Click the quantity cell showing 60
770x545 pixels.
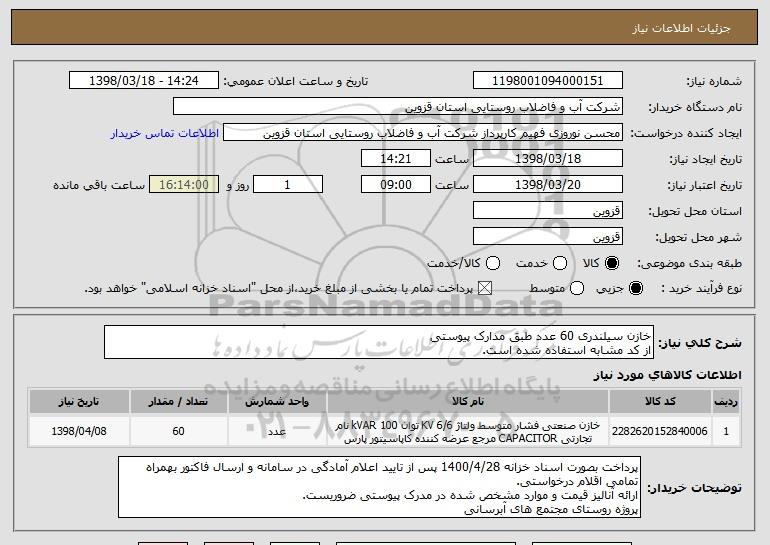click(x=178, y=431)
